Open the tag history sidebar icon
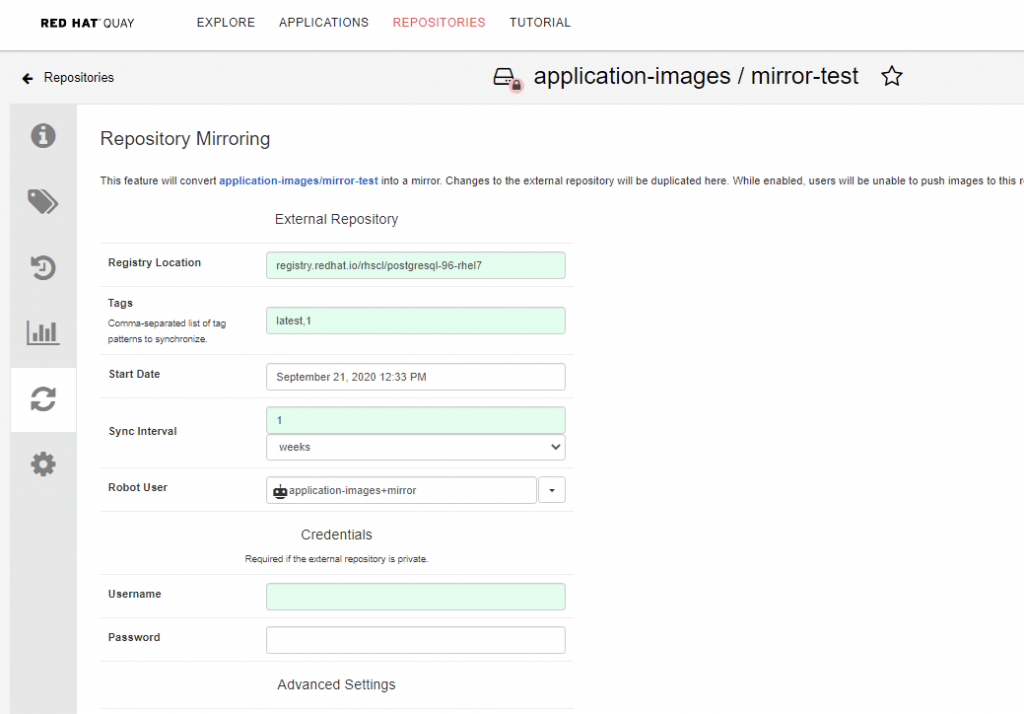The image size is (1024, 714). (43, 268)
